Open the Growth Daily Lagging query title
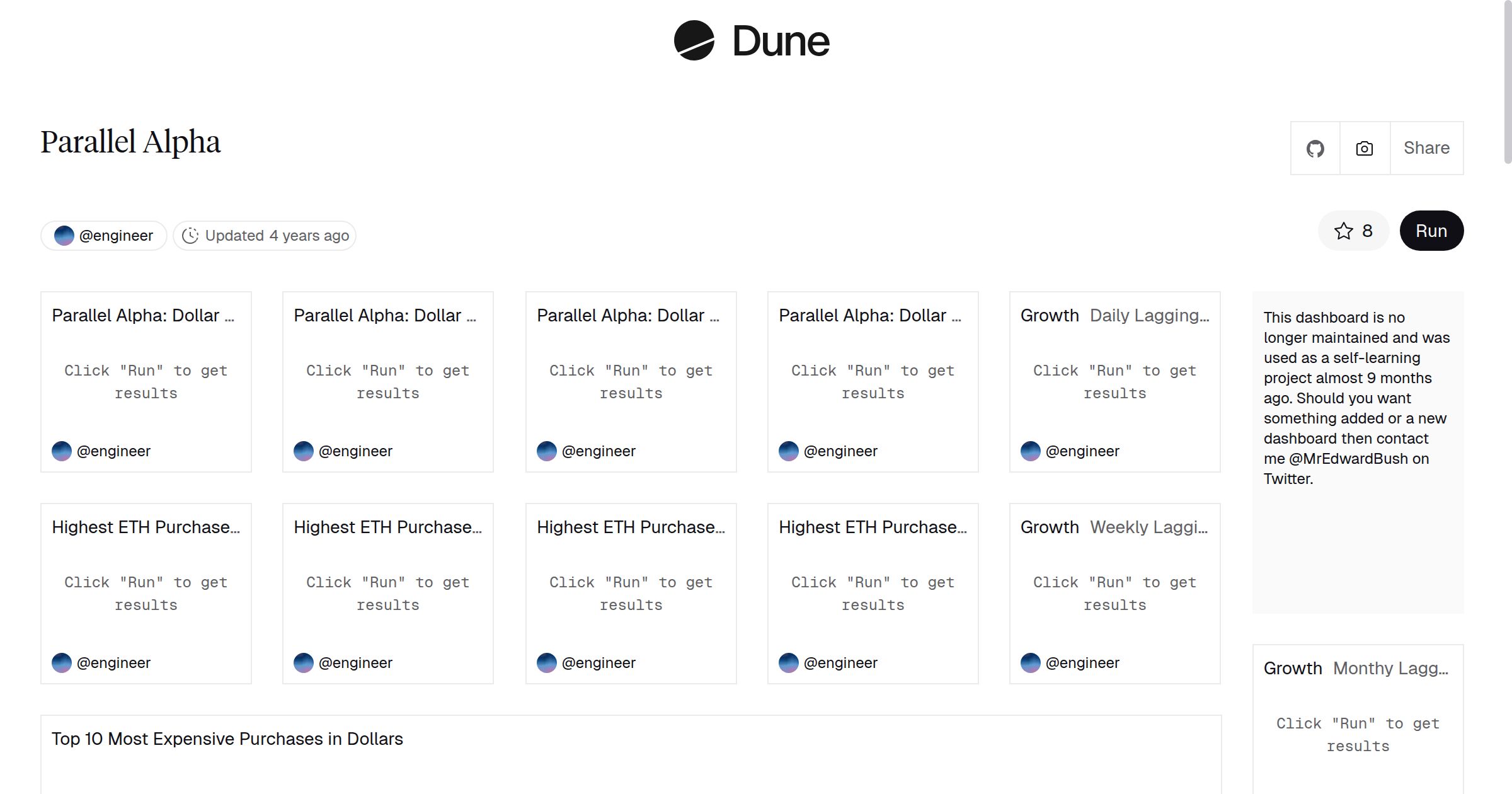This screenshot has width=1512, height=794. pyautogui.click(x=1114, y=316)
